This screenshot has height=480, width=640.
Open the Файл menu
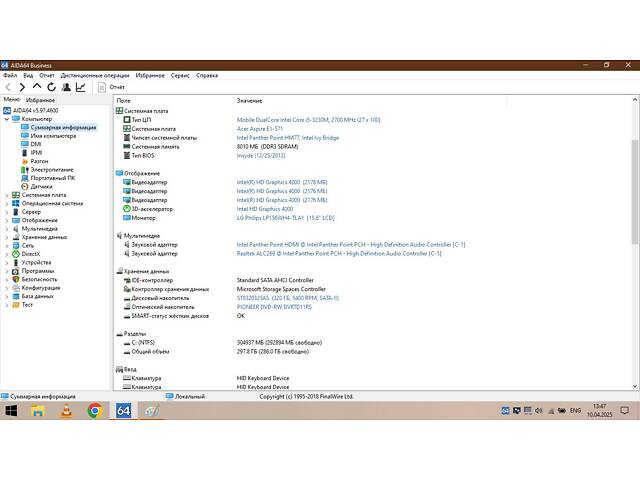point(10,76)
